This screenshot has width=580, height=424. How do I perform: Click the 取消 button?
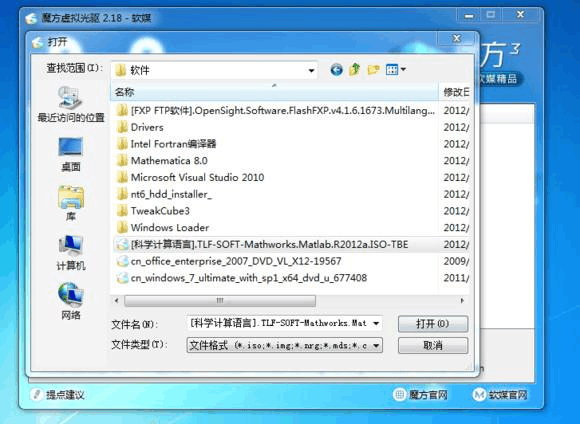[x=433, y=346]
